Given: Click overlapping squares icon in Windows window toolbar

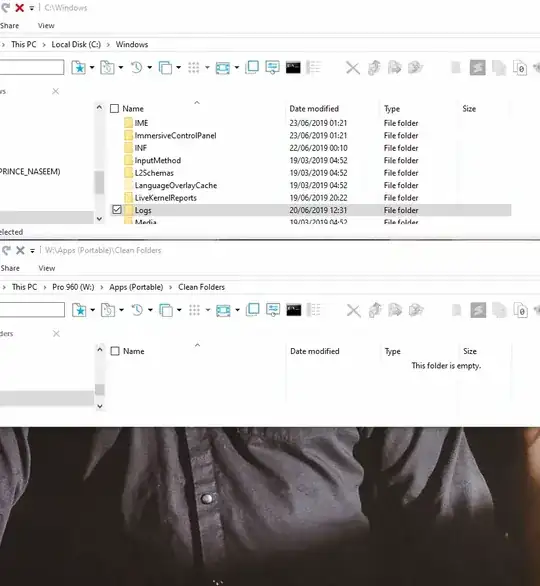Looking at the screenshot, I should [x=252, y=67].
